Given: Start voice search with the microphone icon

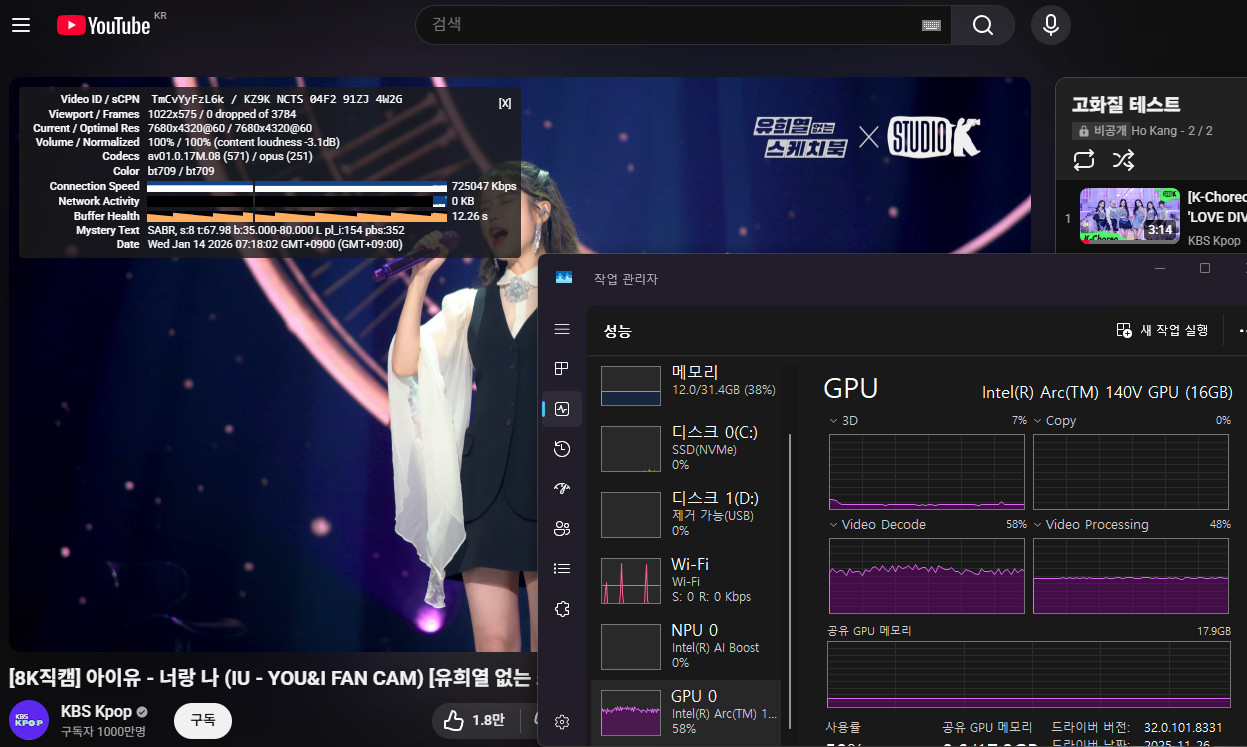Looking at the screenshot, I should click(x=1050, y=25).
